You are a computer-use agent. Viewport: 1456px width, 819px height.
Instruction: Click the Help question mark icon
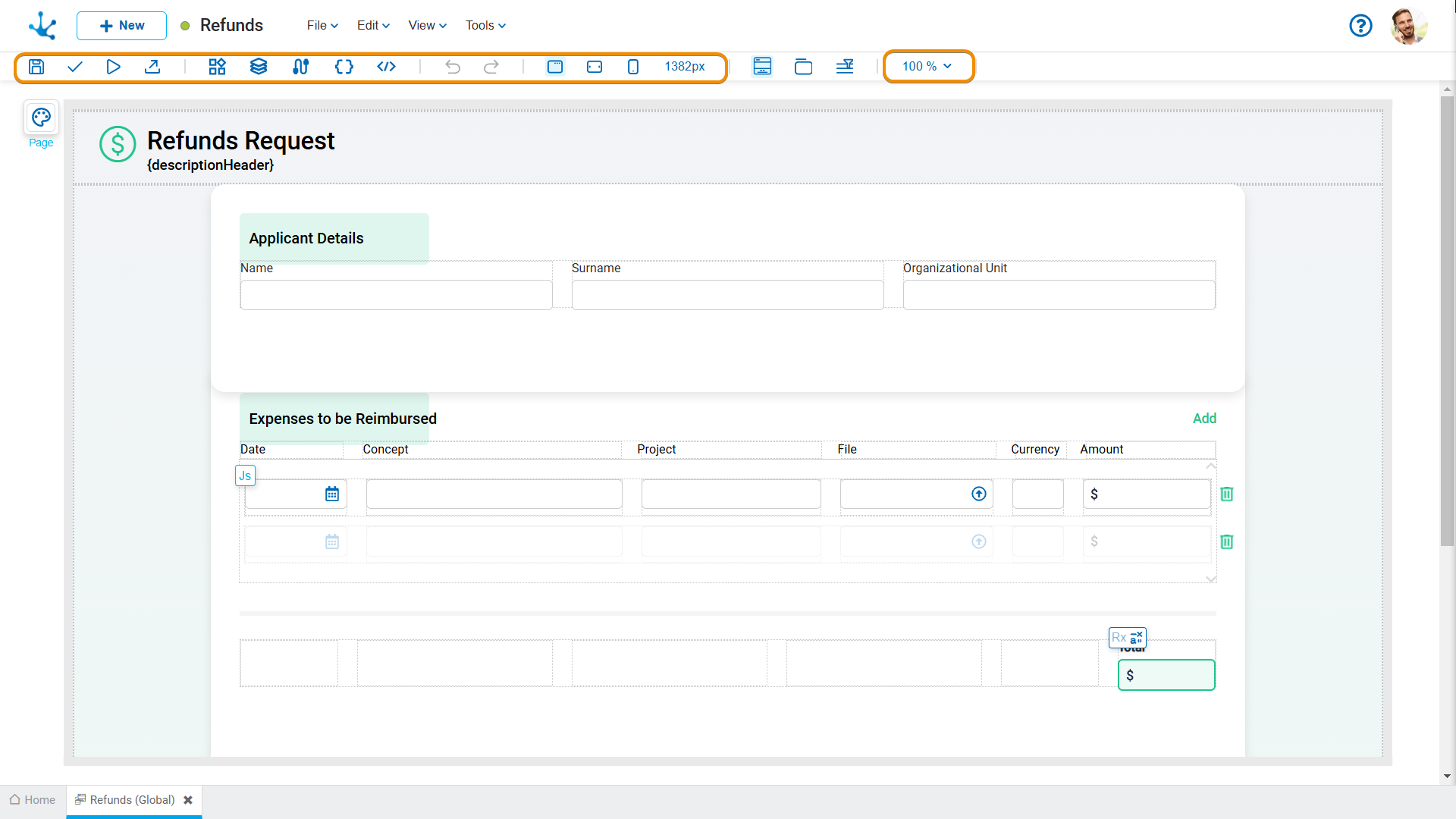pyautogui.click(x=1360, y=26)
